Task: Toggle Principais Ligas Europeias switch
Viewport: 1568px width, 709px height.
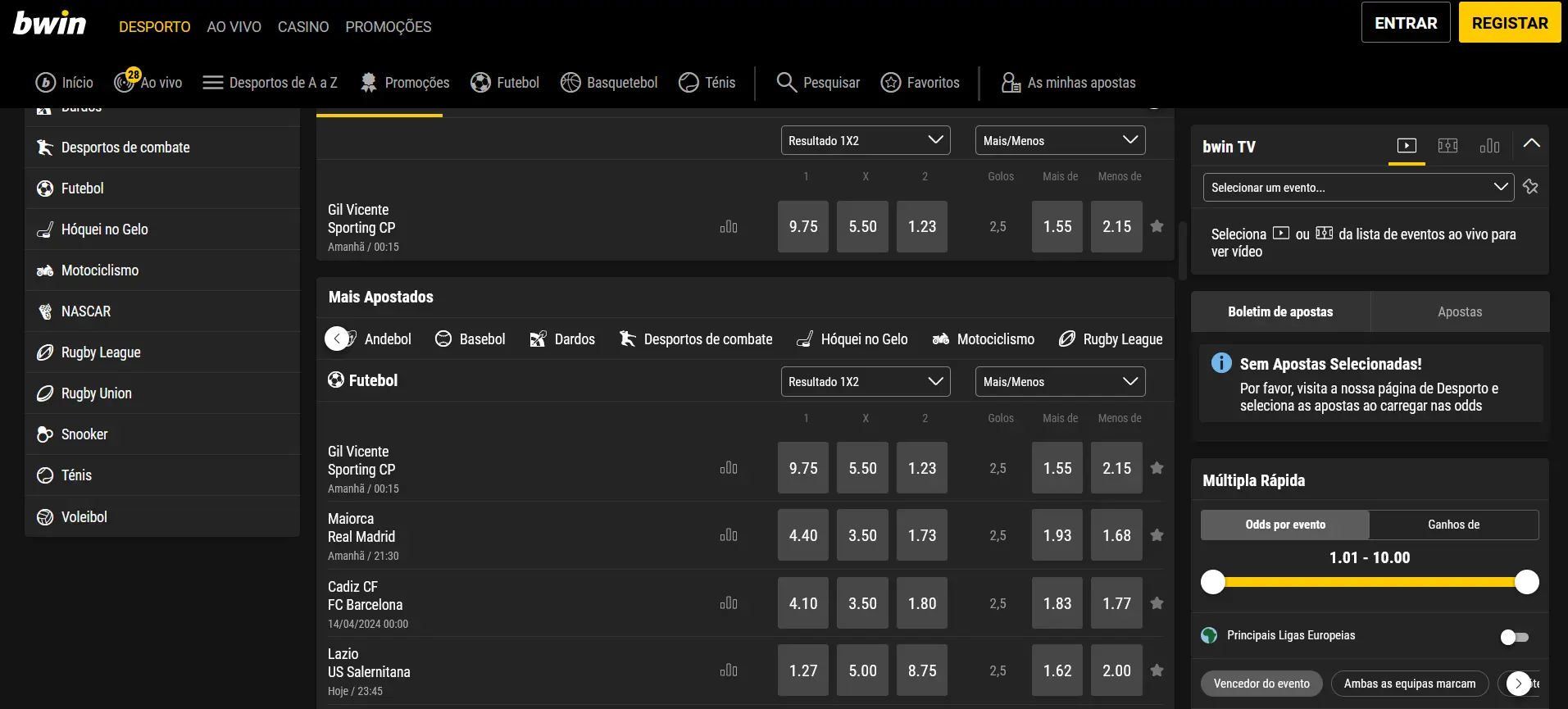Action: [1514, 637]
